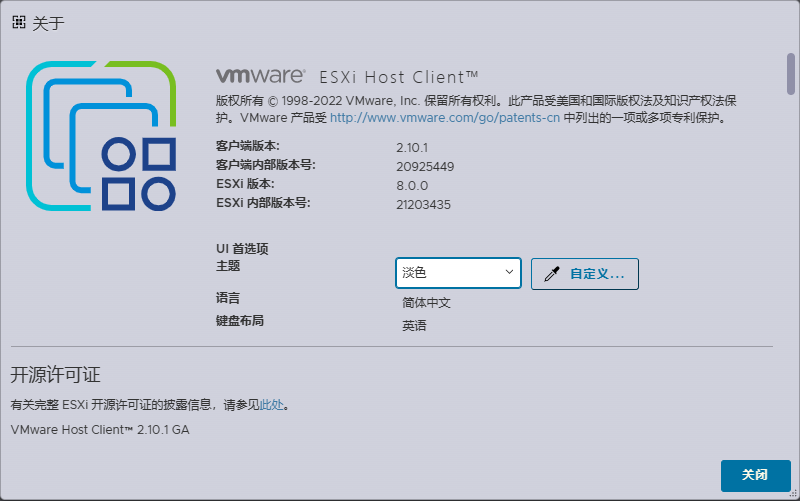Click the 简体中文 language value
Screen dimensions: 800x501
pyautogui.click(x=427, y=303)
